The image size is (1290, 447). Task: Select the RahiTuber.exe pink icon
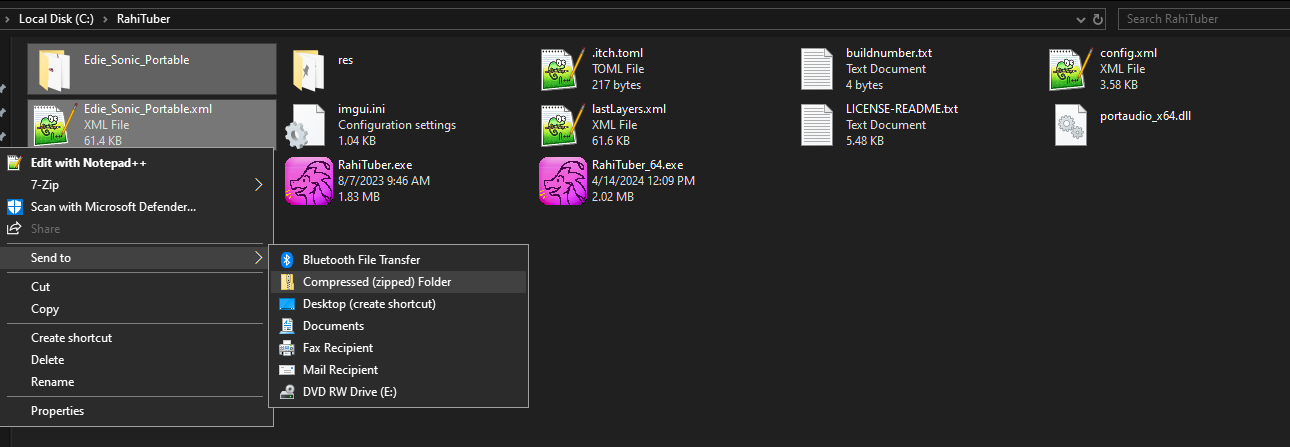(308, 181)
